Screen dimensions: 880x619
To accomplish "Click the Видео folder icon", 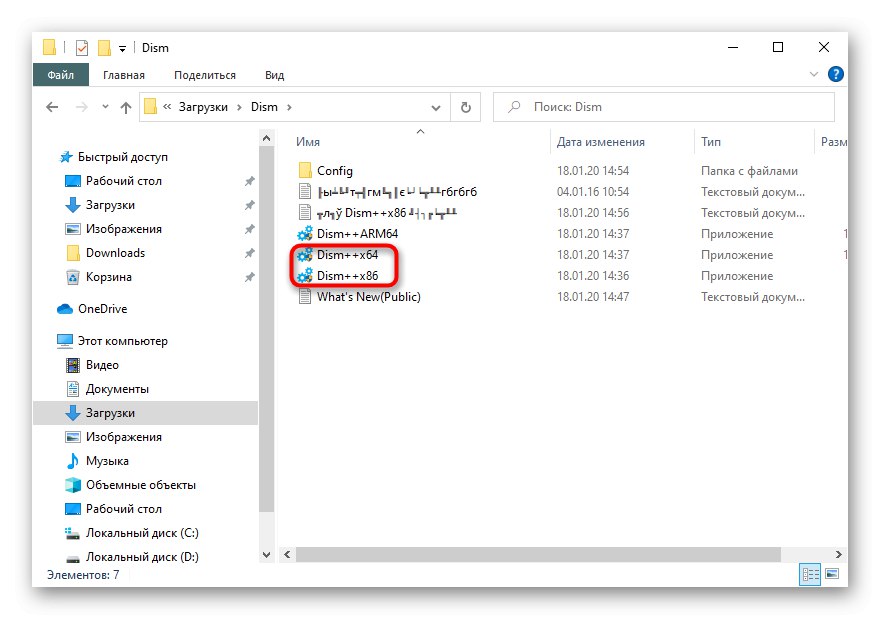I will coord(73,365).
